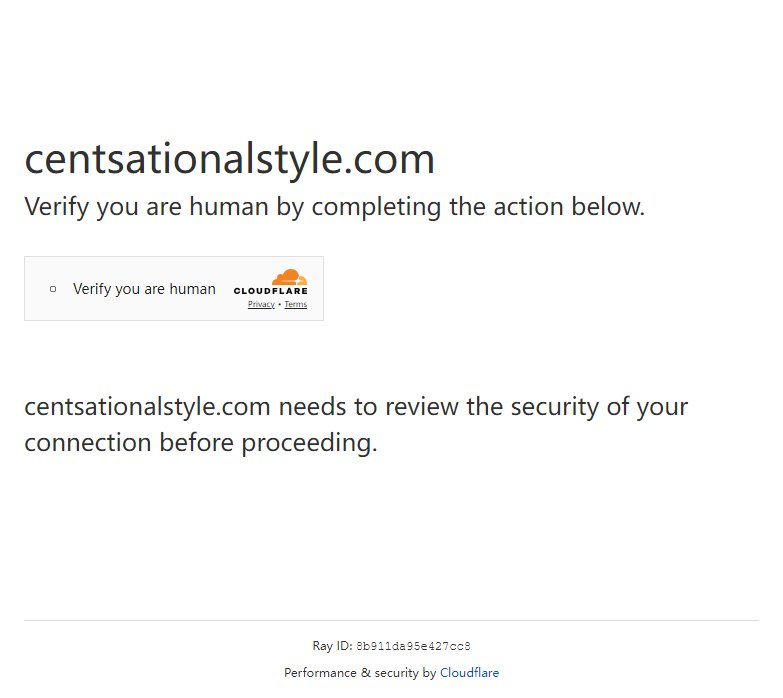Follow the blue Cloudflare link in the footer
The width and height of the screenshot is (783, 698).
pyautogui.click(x=469, y=673)
